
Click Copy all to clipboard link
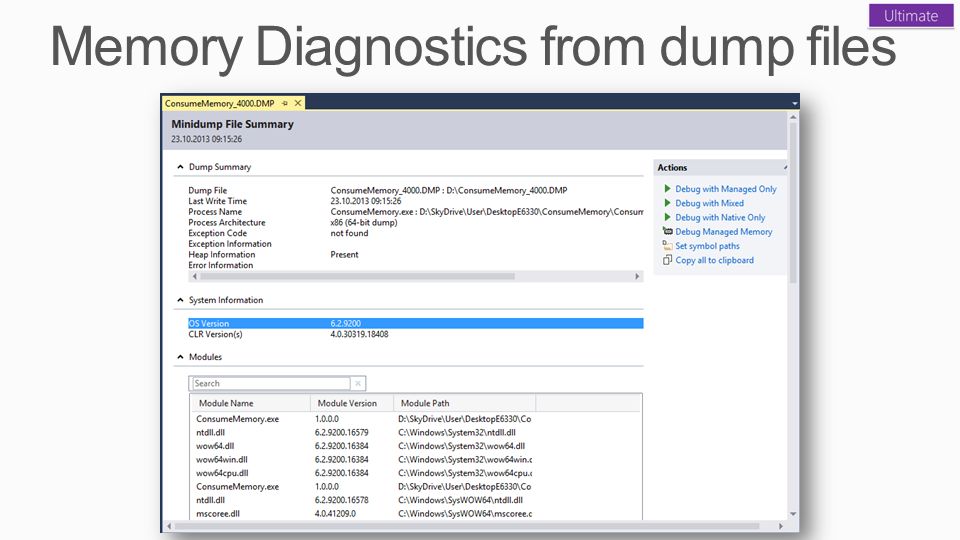(714, 260)
